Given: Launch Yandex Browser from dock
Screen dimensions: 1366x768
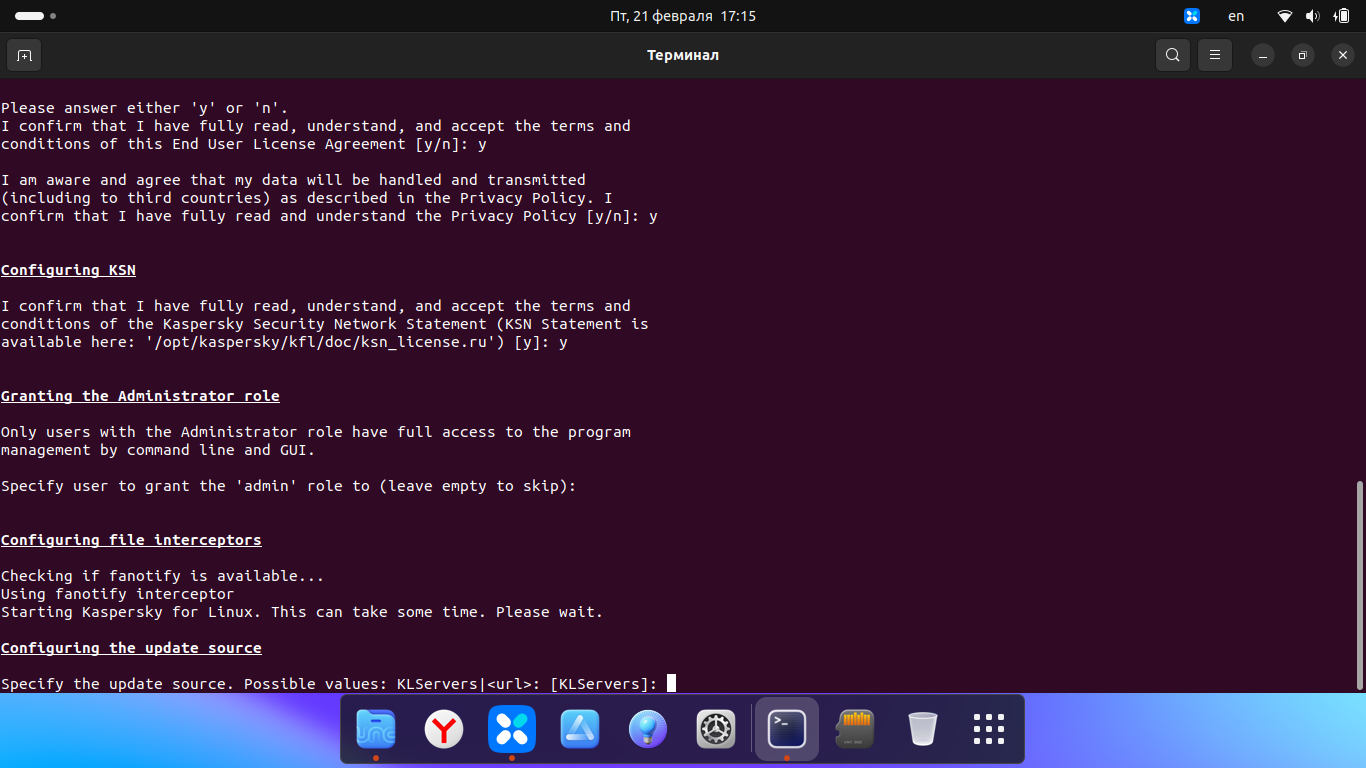Looking at the screenshot, I should [444, 729].
